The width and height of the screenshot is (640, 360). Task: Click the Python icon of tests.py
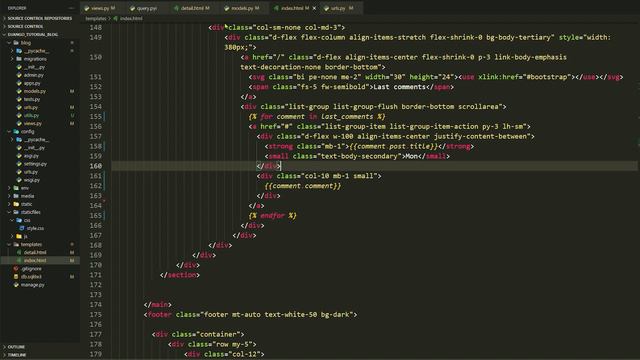pos(19,99)
